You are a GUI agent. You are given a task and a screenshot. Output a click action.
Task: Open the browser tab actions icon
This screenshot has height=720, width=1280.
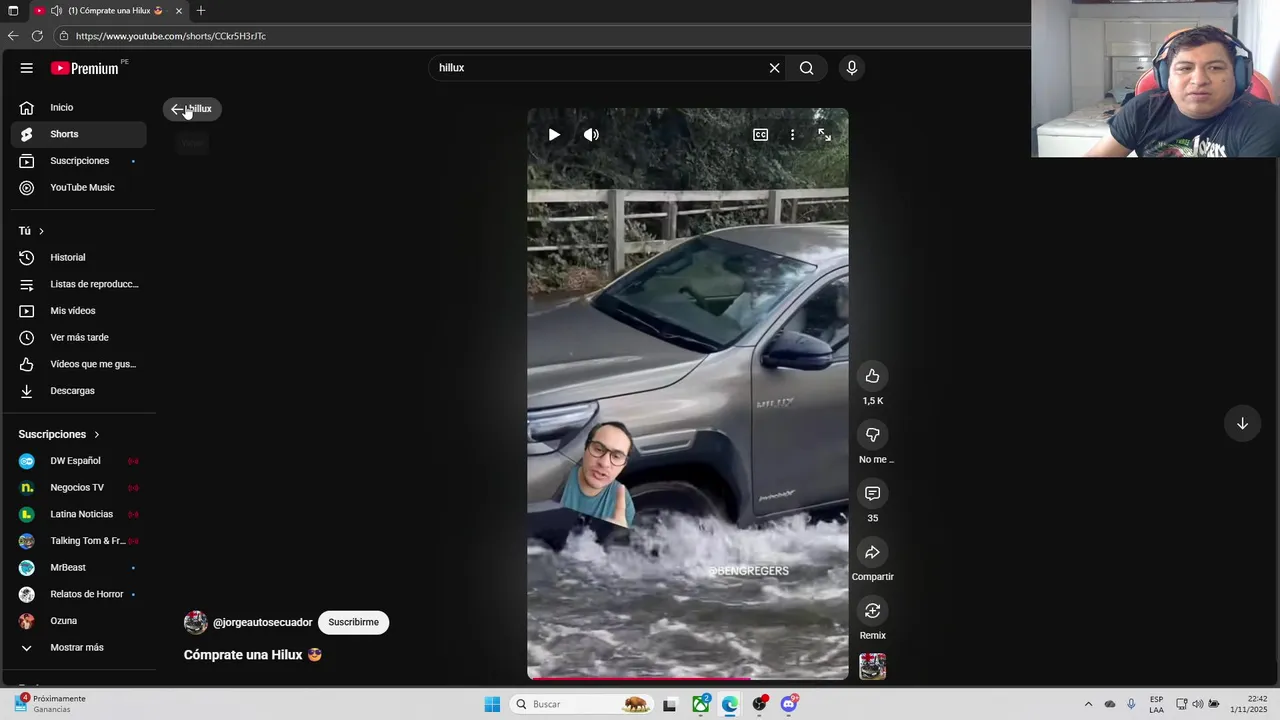(13, 11)
